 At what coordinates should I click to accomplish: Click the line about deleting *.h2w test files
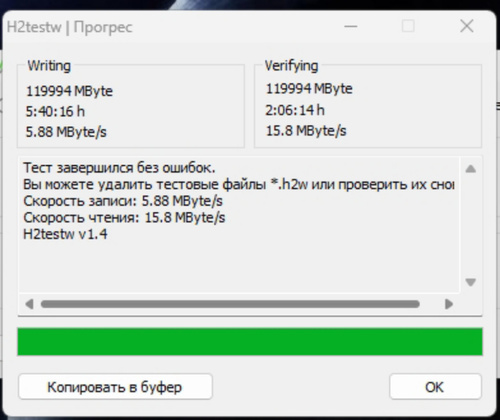click(x=239, y=184)
